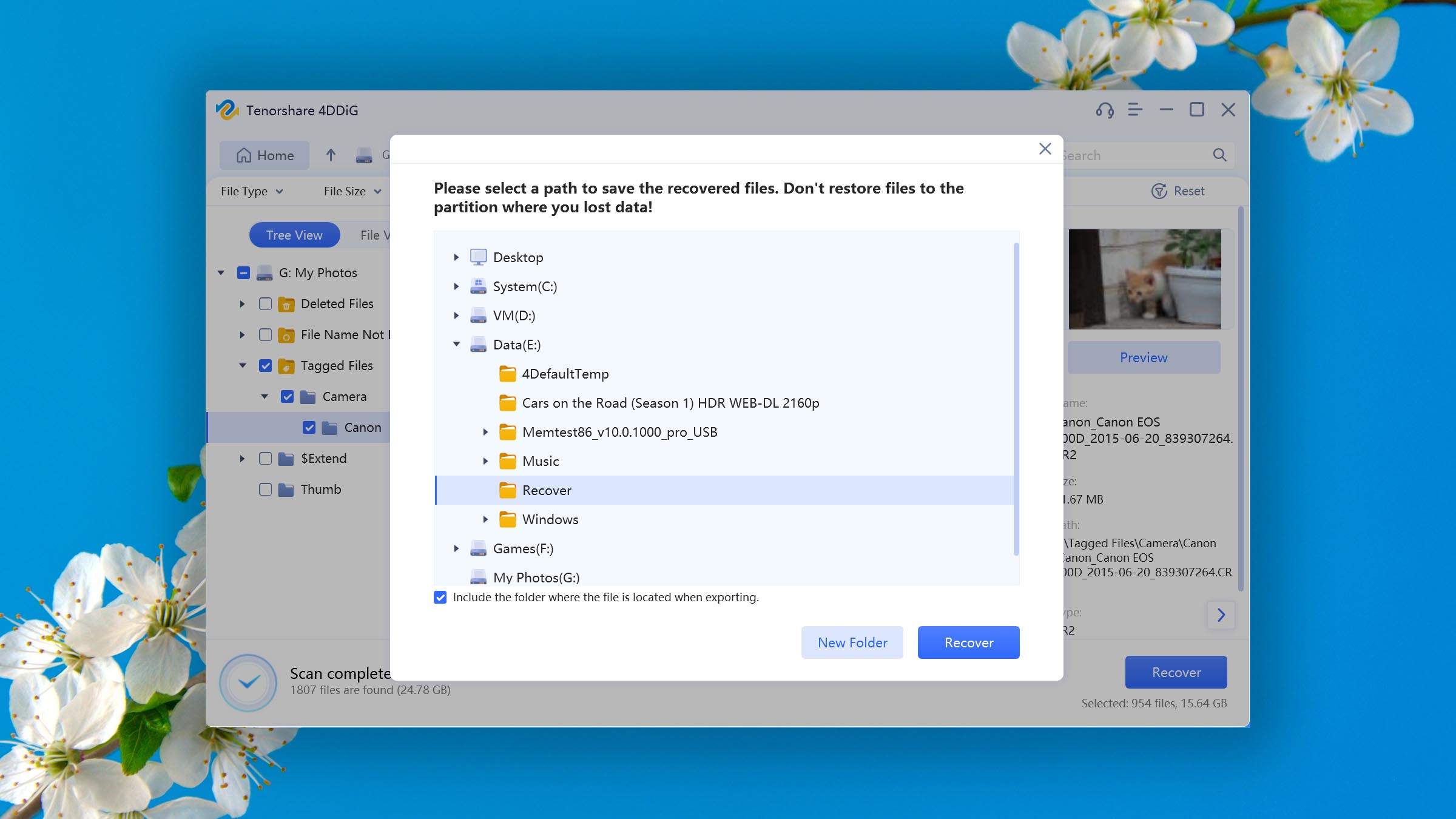Collapse the Tagged Files tree node
The width and height of the screenshot is (1456, 819).
(x=243, y=366)
